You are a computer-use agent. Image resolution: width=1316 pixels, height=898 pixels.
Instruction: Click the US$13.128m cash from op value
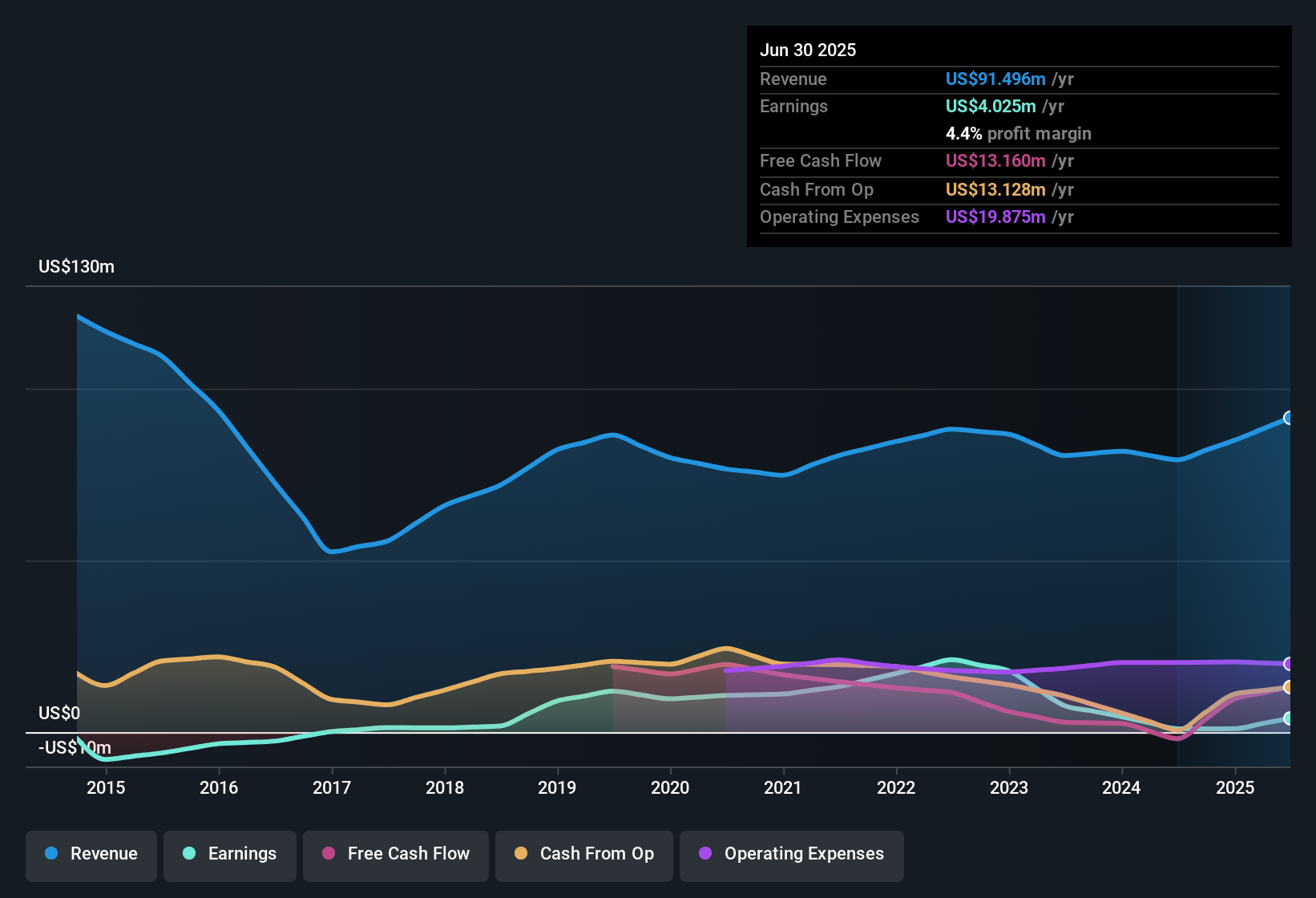click(995, 189)
